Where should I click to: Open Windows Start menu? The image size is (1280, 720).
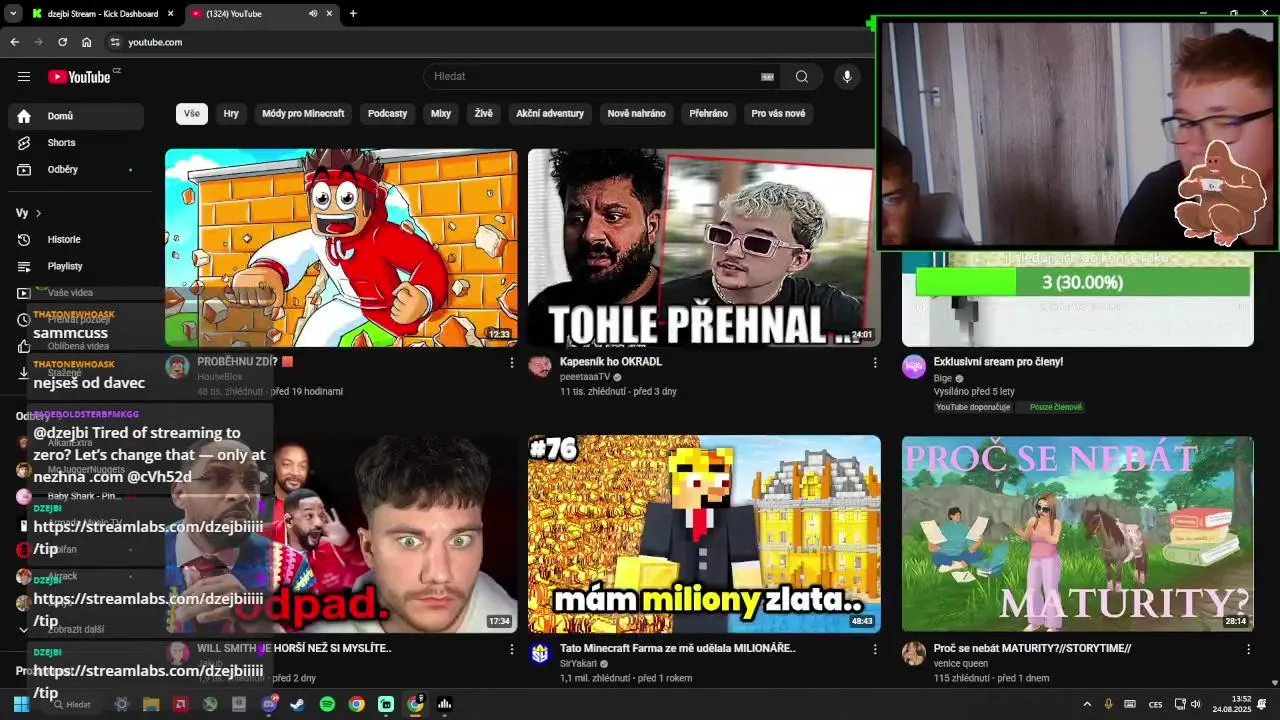21,704
